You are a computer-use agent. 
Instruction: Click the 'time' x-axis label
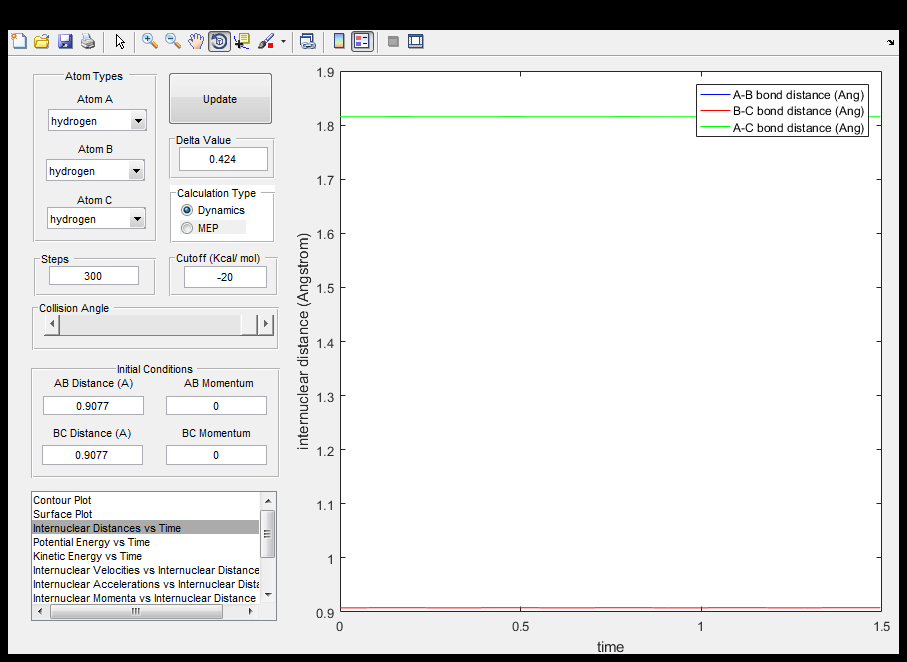click(x=610, y=647)
